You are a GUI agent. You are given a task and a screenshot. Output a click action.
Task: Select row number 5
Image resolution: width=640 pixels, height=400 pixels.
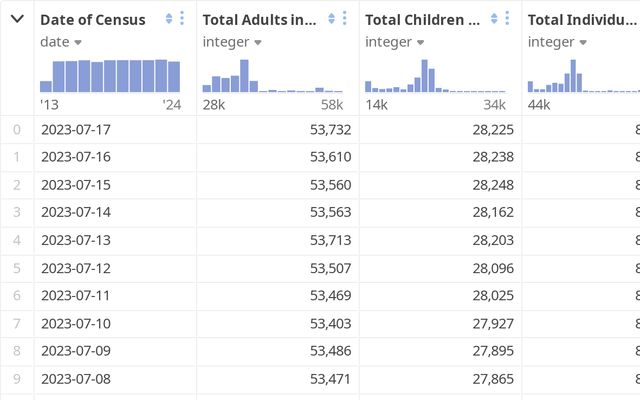(16, 268)
